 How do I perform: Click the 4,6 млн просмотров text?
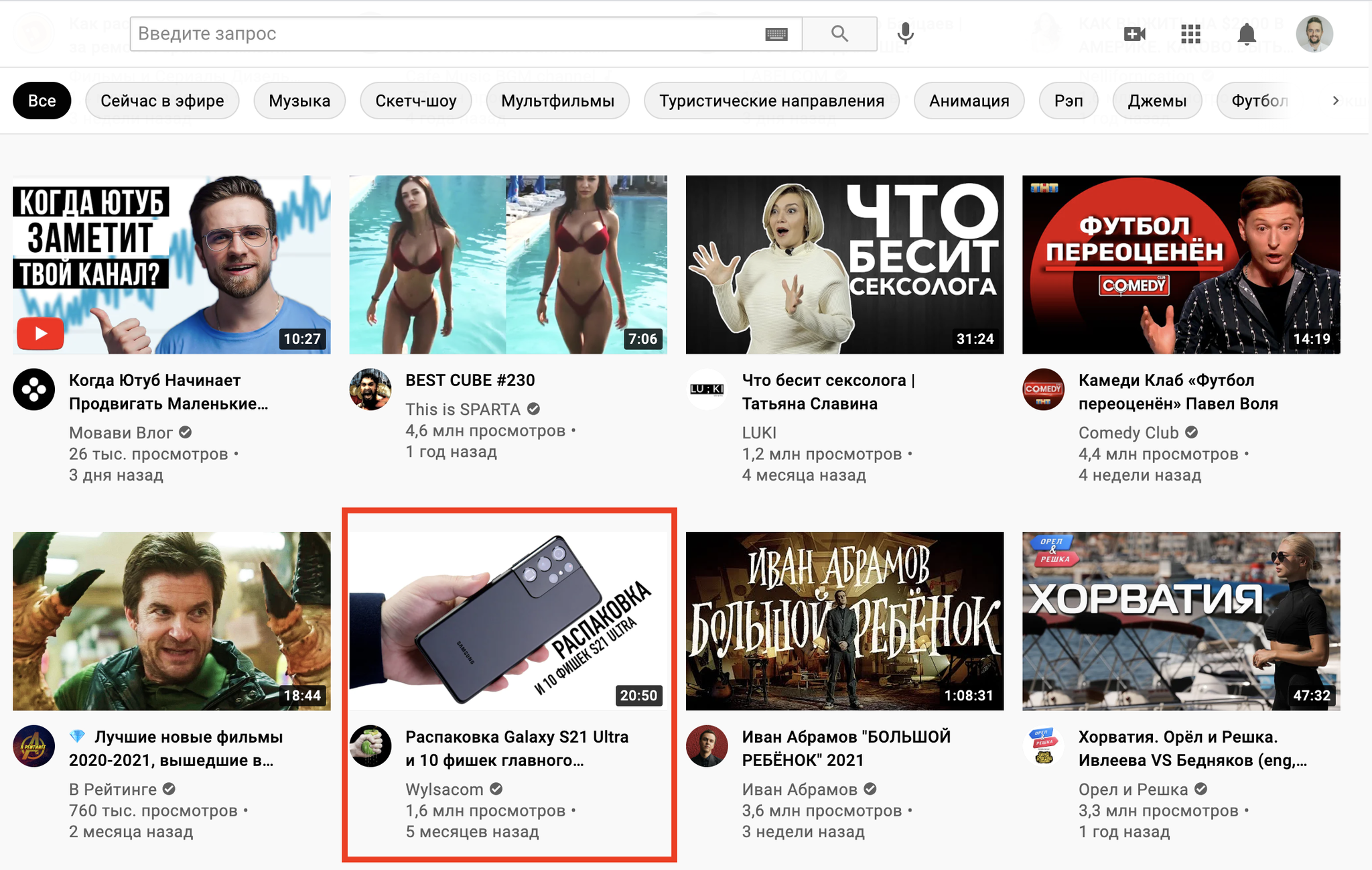pos(485,430)
